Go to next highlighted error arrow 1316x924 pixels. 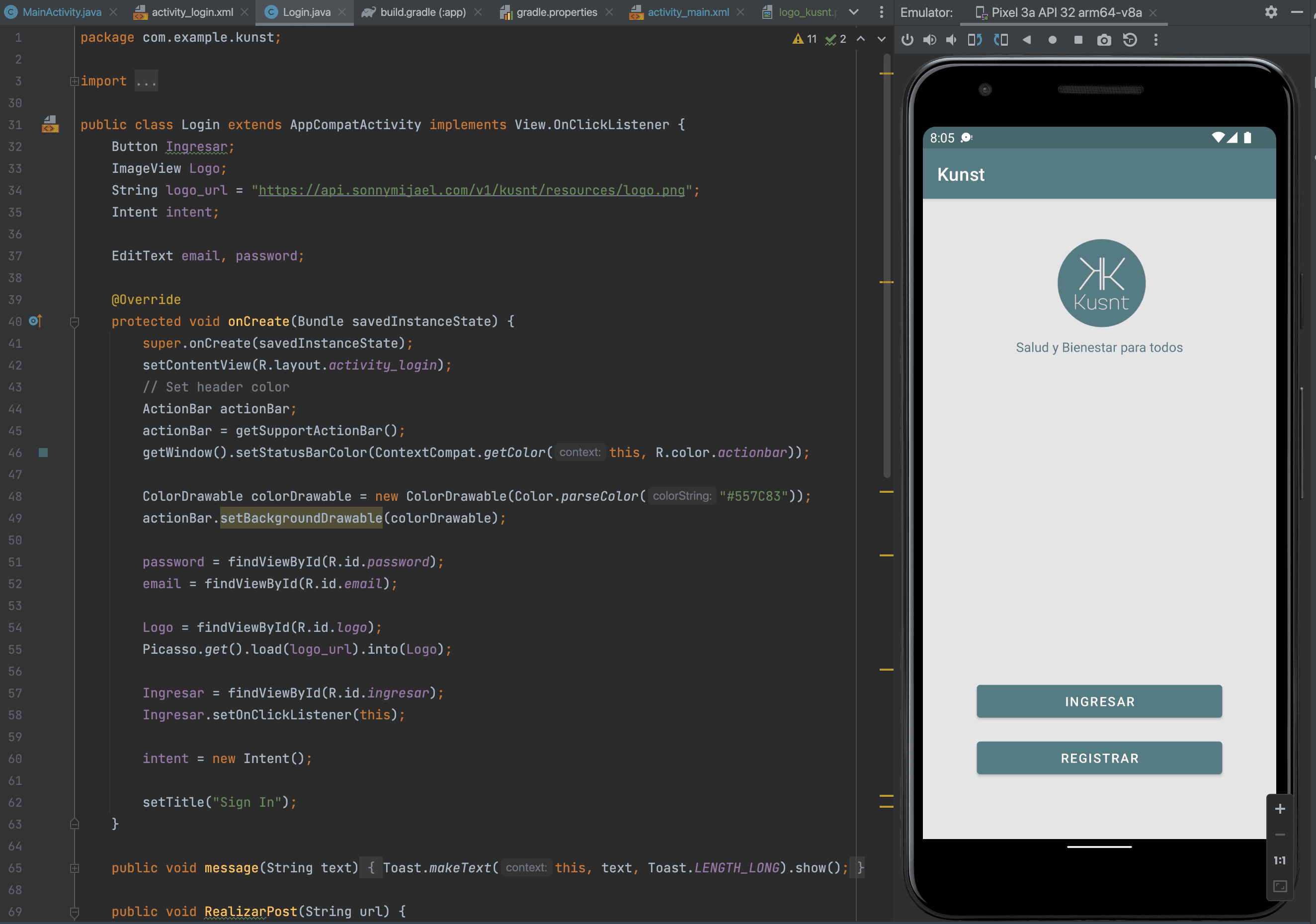[x=882, y=39]
